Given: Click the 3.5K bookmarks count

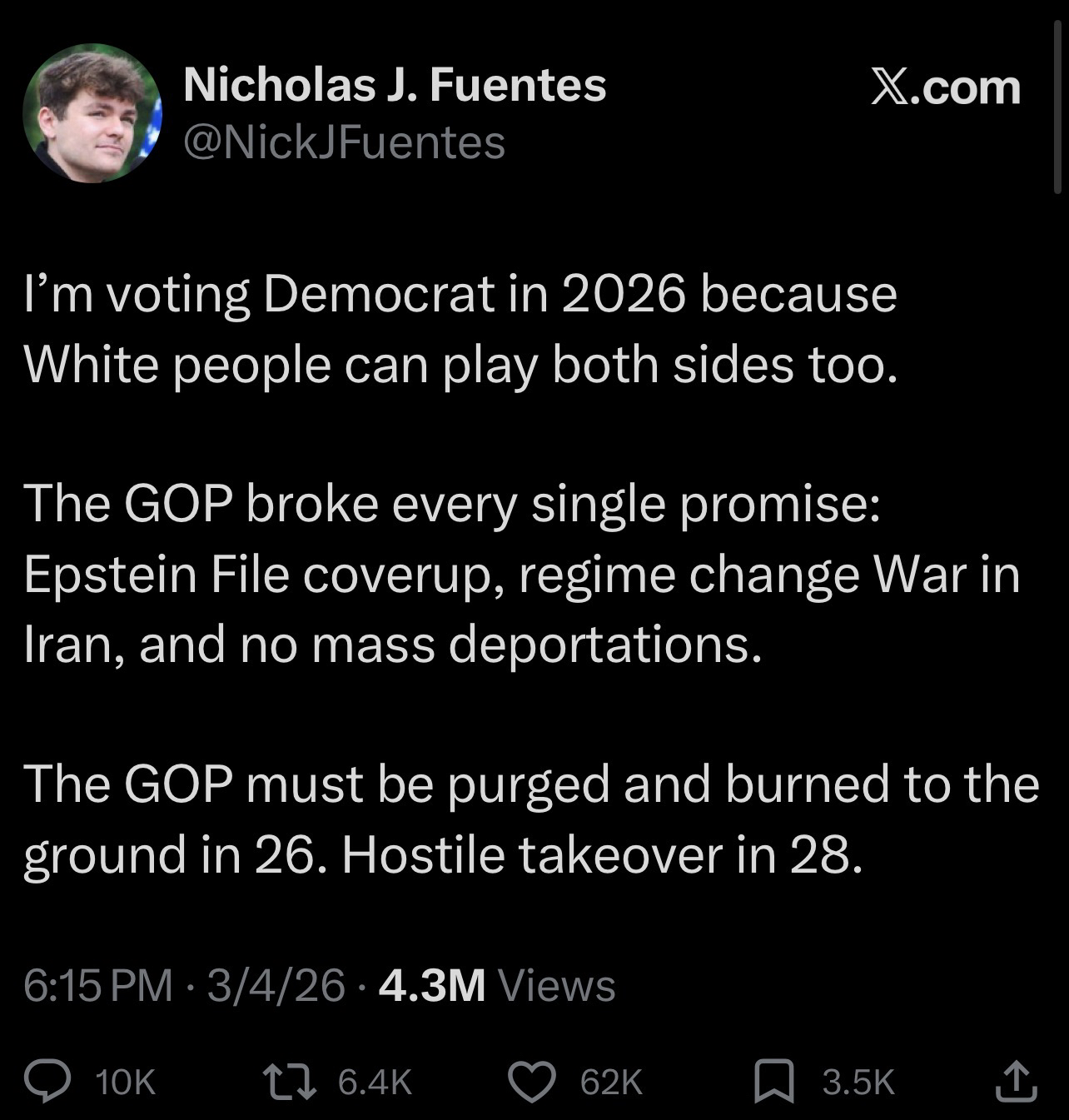Looking at the screenshot, I should tap(858, 1082).
